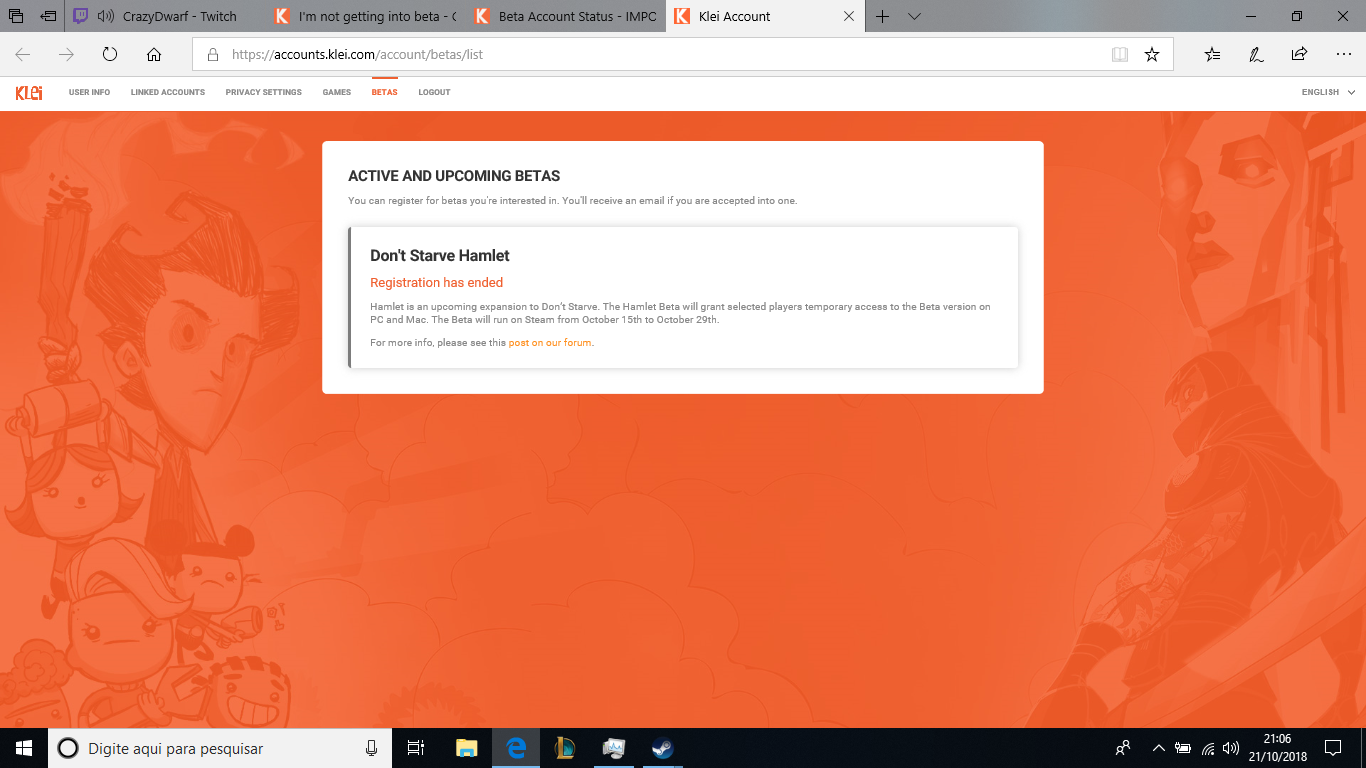Open the clock and calendar flyout
This screenshot has height=768, width=1366.
tap(1277, 748)
